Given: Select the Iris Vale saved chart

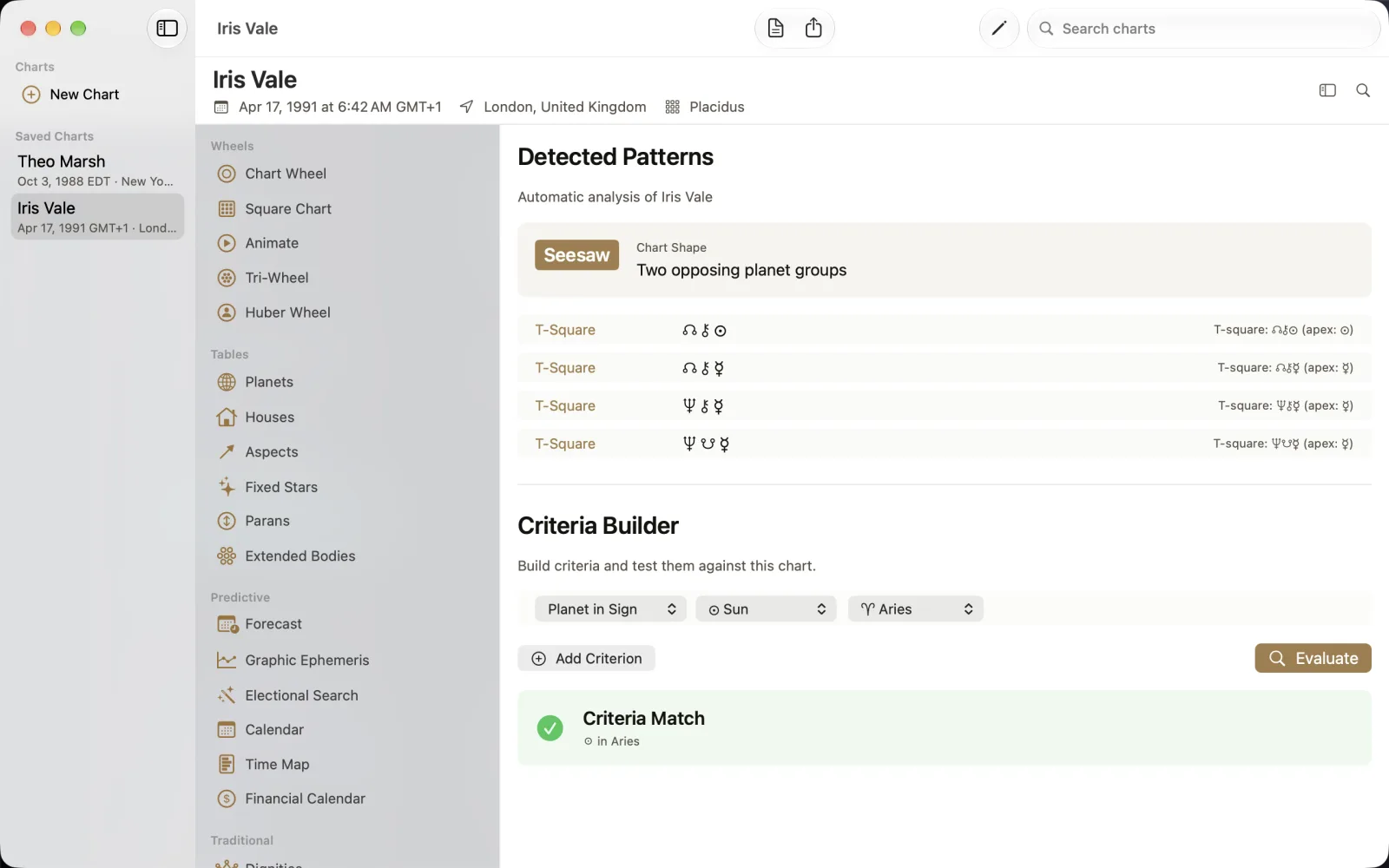Looking at the screenshot, I should [x=97, y=217].
